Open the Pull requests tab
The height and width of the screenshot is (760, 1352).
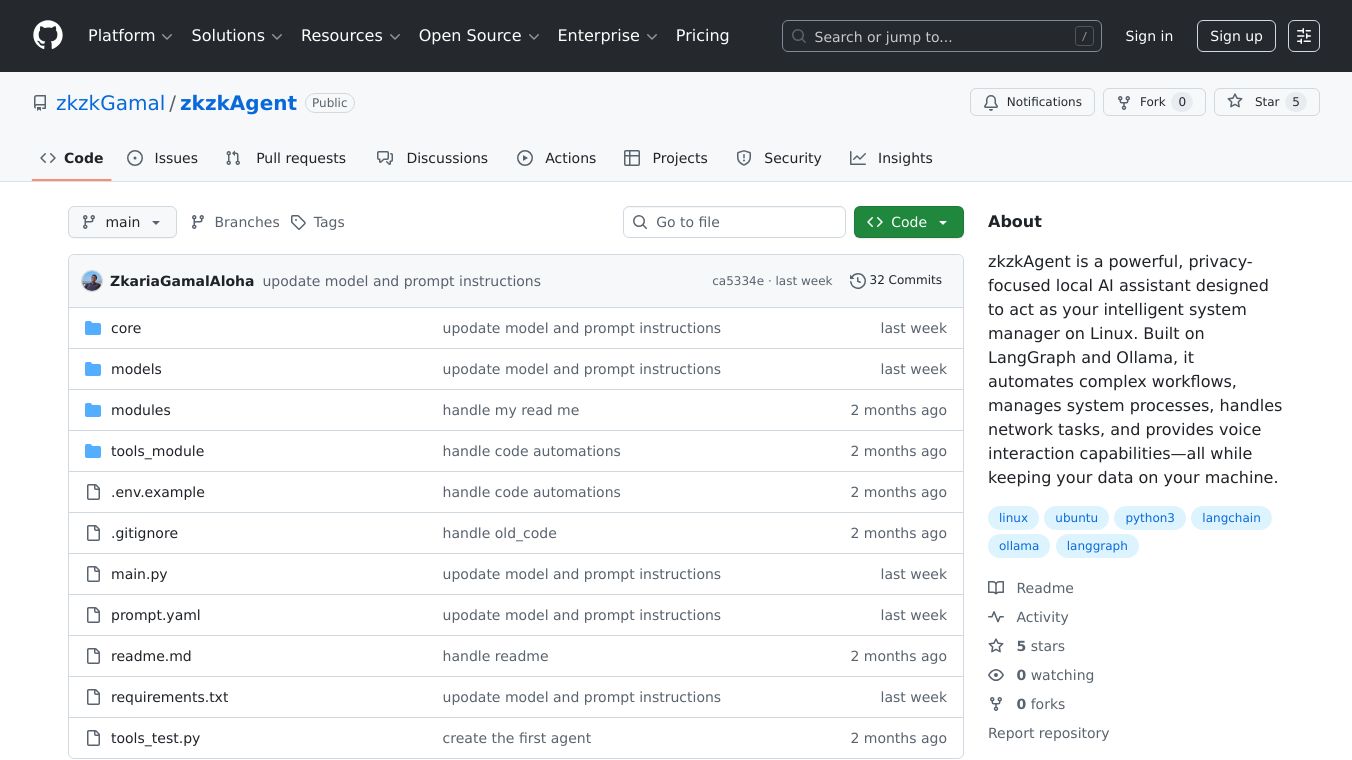pos(286,158)
